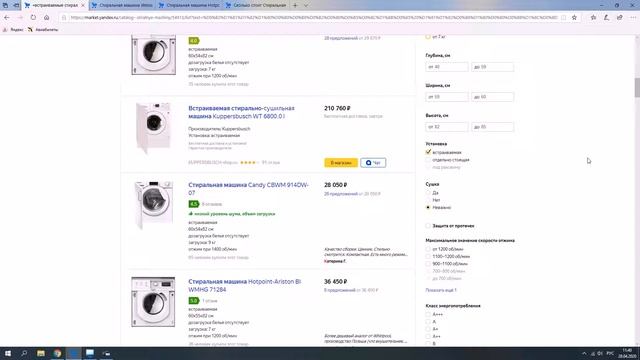Image resolution: width=640 pixels, height=360 pixels.
Task: Check the от 1200 об/мин spin speed
Action: tap(428, 249)
